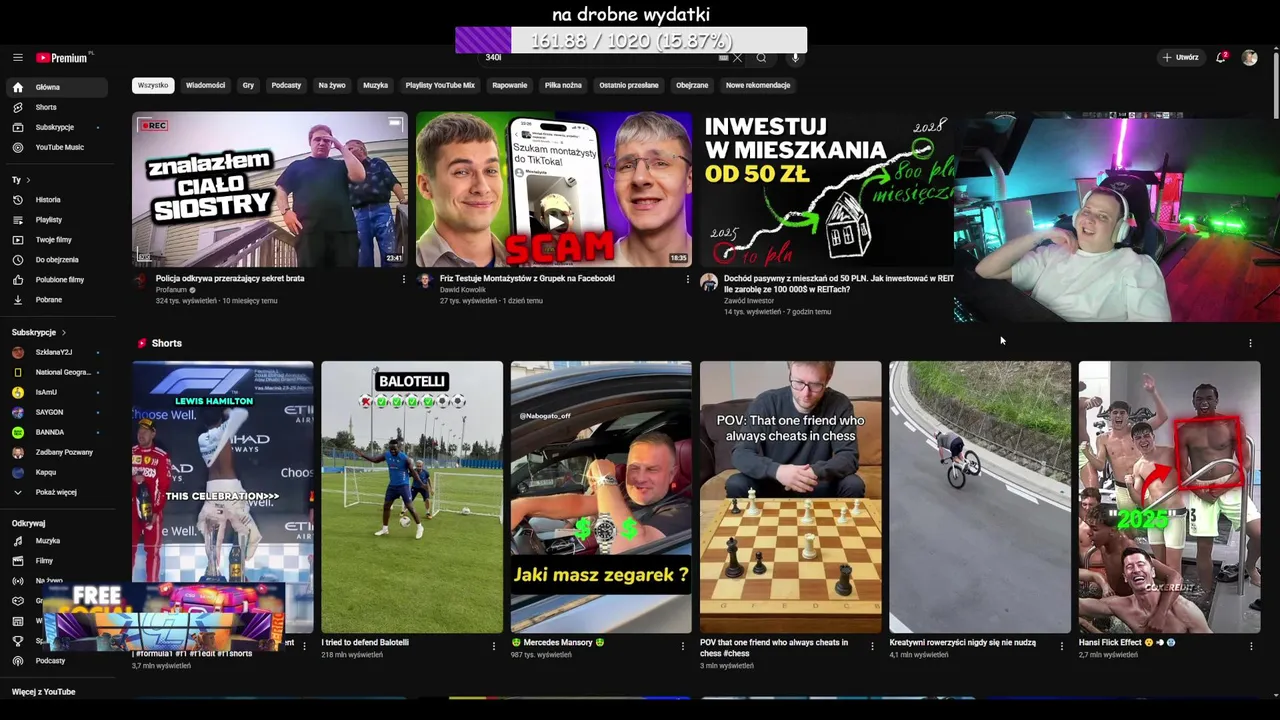Click the Utwórz create button
The image size is (1280, 720).
1180,58
